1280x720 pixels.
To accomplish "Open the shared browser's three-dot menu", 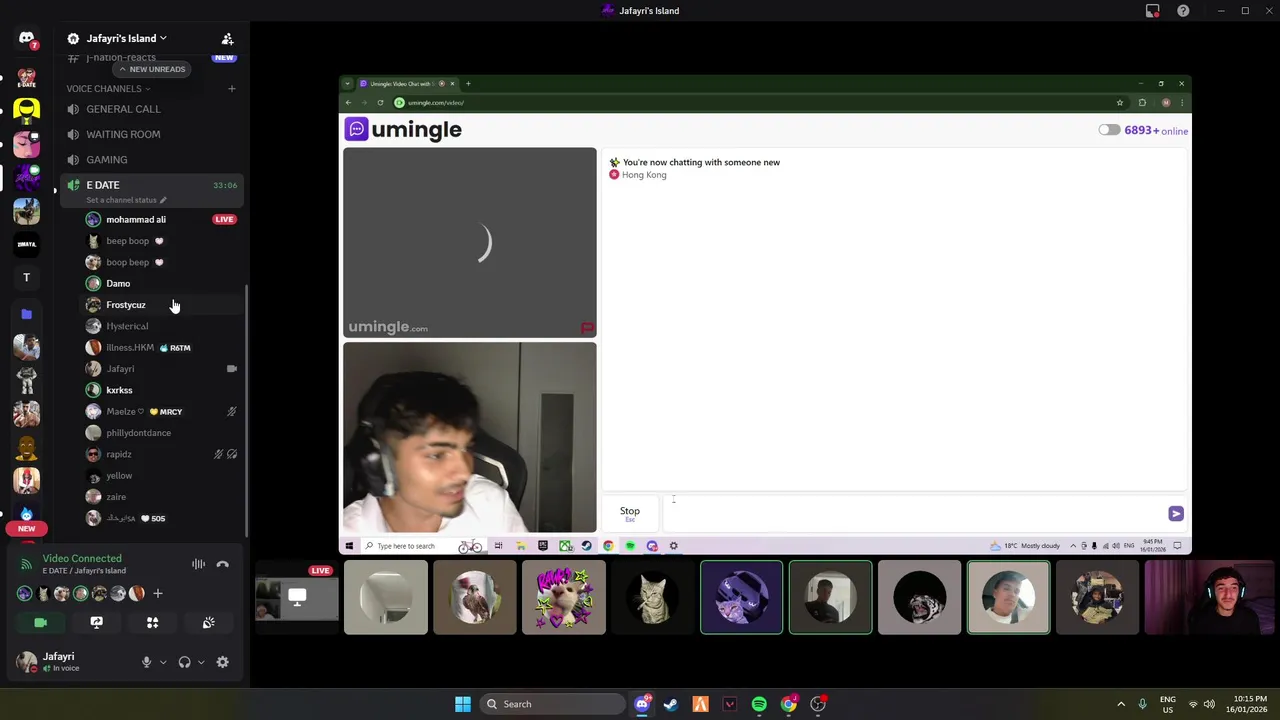I will click(x=1182, y=103).
